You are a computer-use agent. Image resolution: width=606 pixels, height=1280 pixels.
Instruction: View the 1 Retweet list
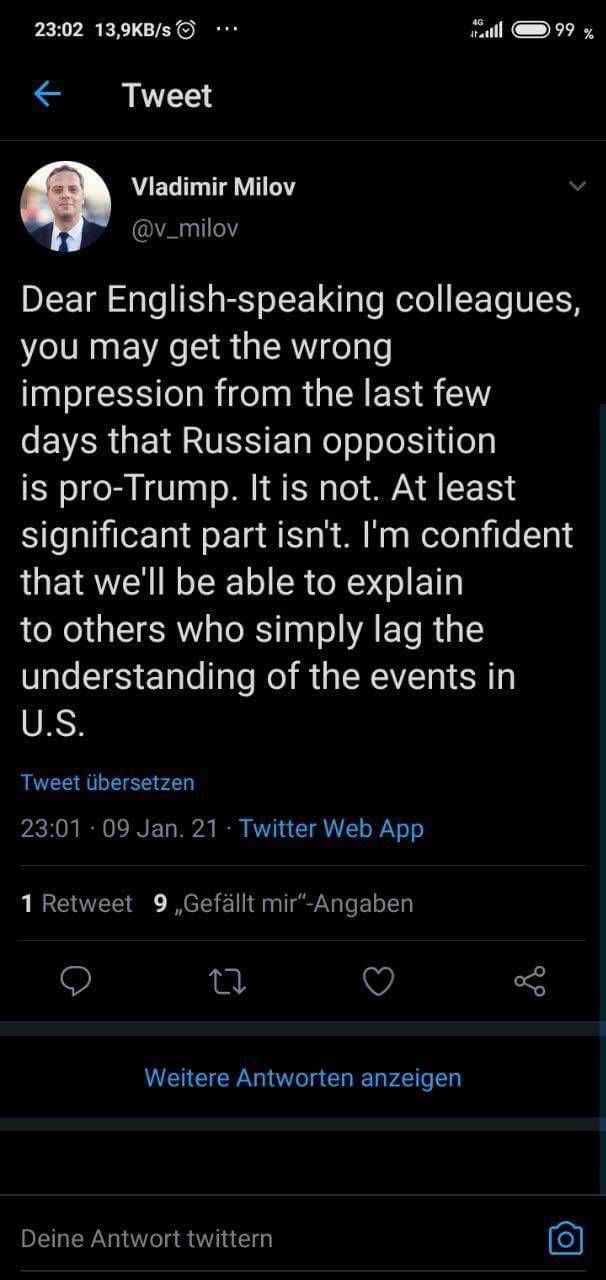pos(76,904)
